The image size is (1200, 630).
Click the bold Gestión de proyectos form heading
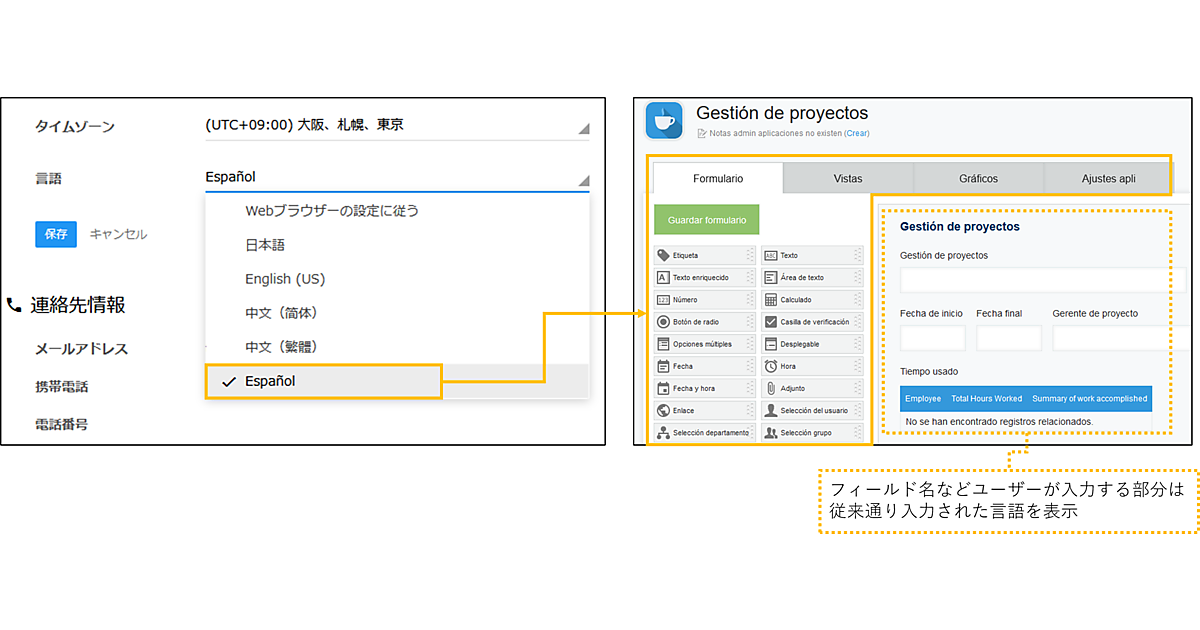[x=960, y=227]
